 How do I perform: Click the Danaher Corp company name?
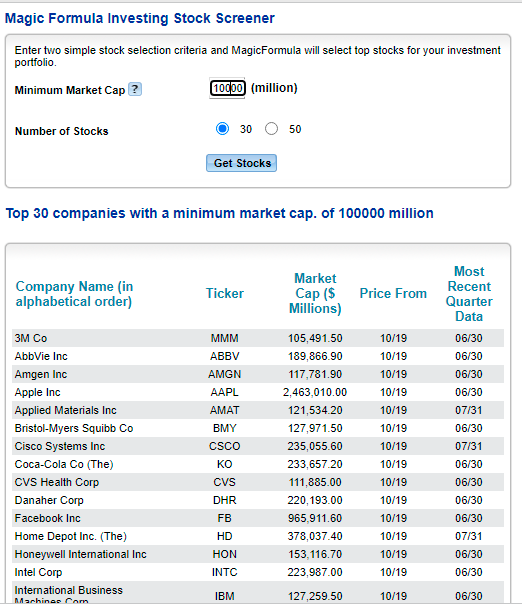49,500
